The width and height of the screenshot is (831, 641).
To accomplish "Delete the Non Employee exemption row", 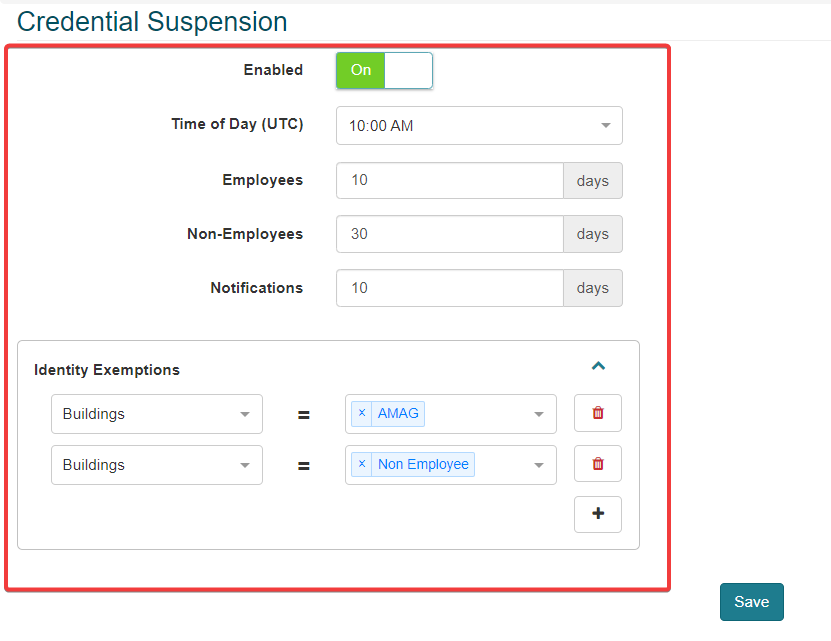I will [x=598, y=464].
